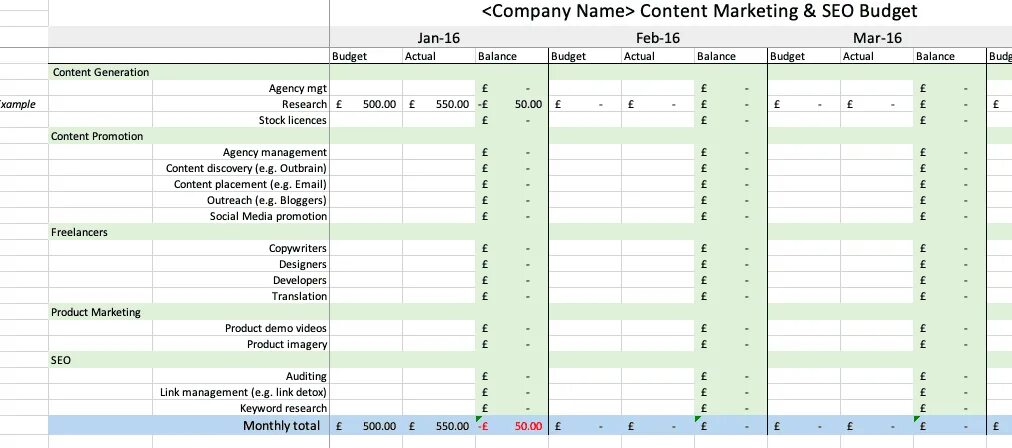Click the empty Auditing Feb-16 Budget cell

pos(585,376)
